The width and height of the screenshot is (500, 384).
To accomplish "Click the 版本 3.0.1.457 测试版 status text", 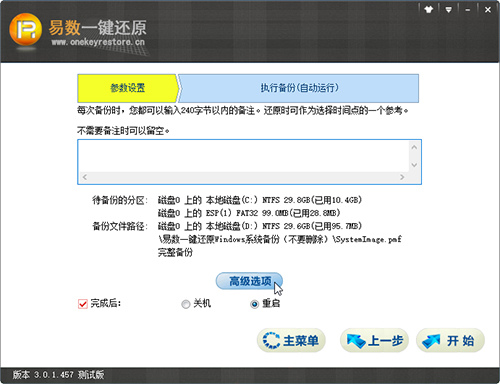I will click(x=58, y=375).
